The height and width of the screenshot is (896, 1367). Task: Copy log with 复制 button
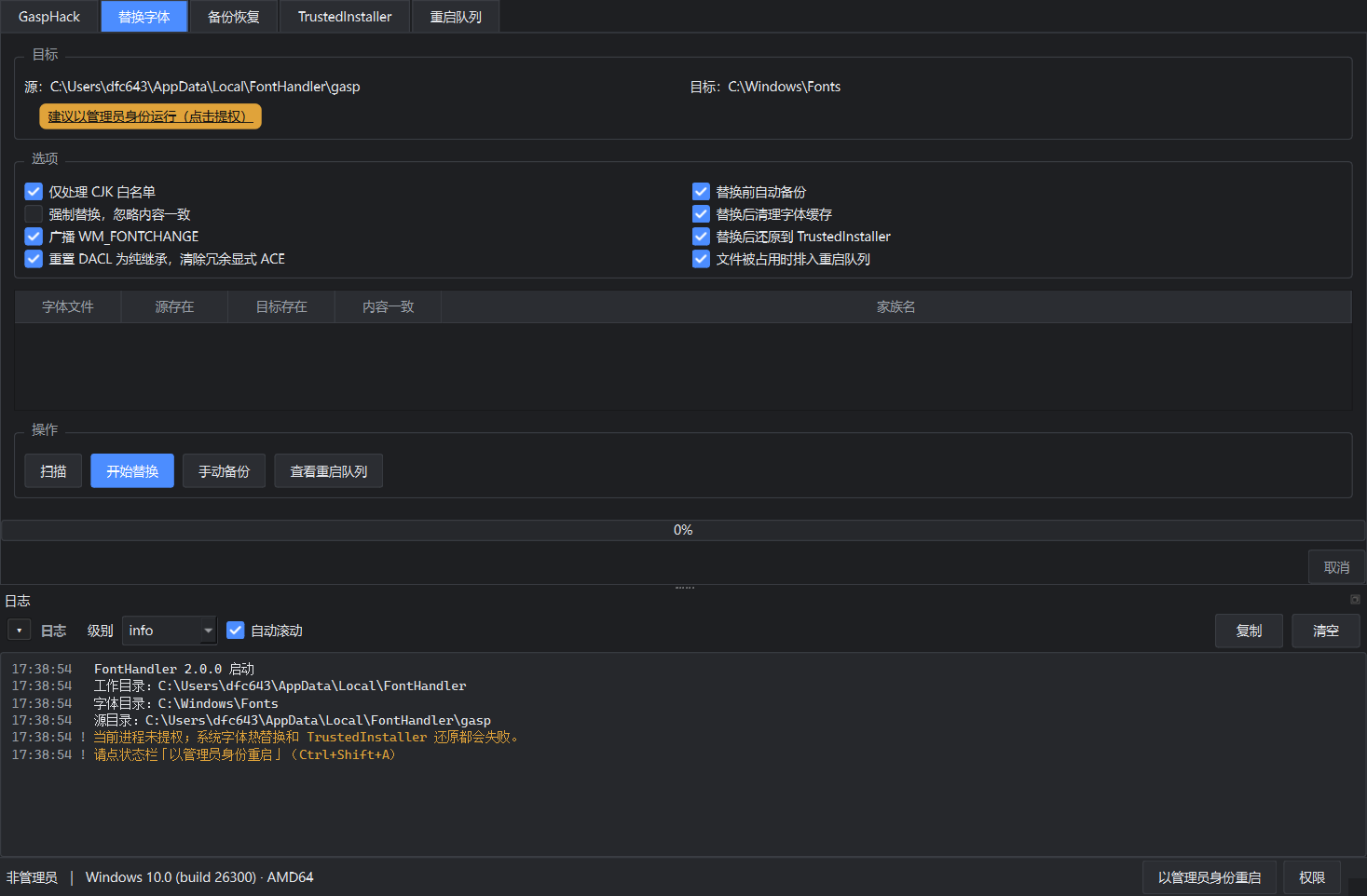[x=1249, y=631]
